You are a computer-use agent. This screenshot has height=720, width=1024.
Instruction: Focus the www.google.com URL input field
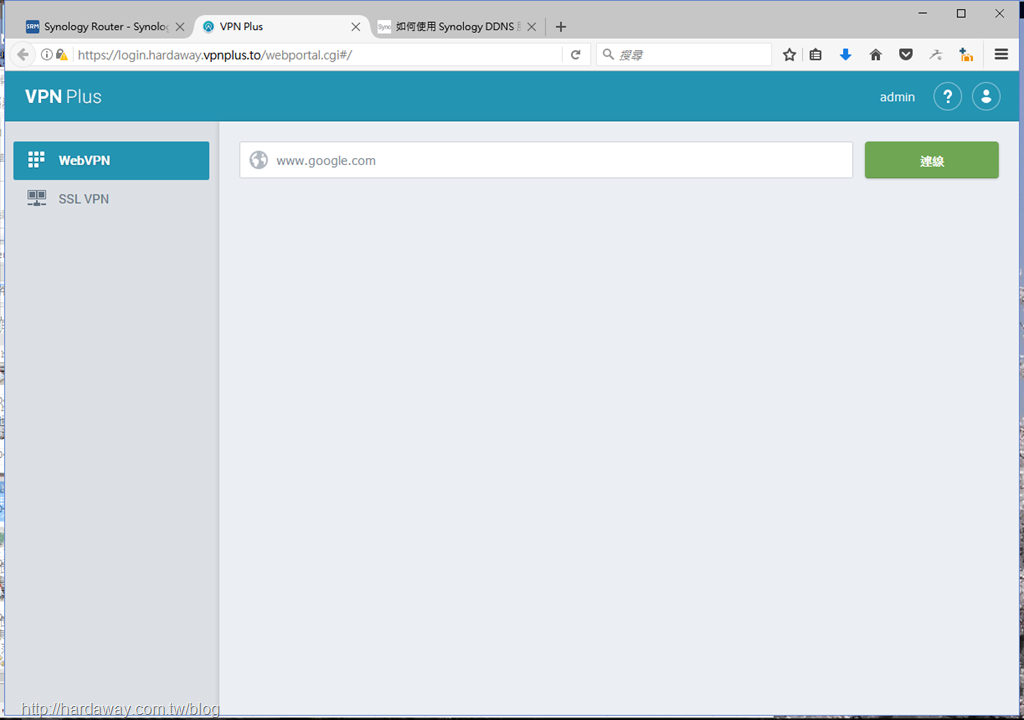click(x=546, y=160)
